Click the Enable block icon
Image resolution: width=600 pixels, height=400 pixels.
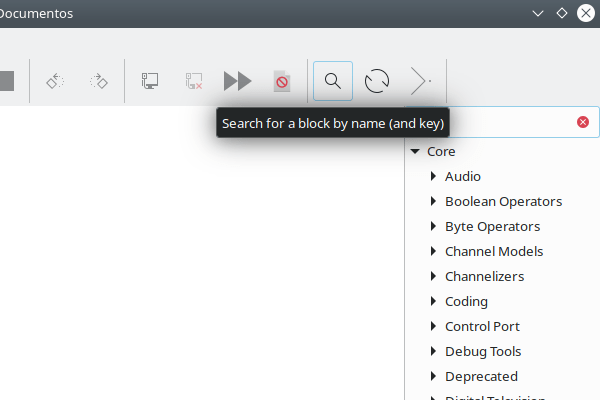tap(150, 81)
